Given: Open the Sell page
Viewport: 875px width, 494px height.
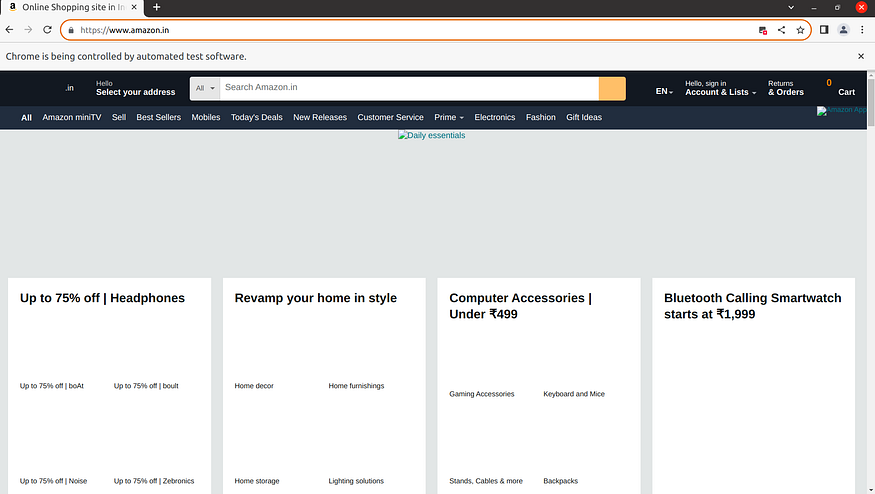Looking at the screenshot, I should point(119,117).
